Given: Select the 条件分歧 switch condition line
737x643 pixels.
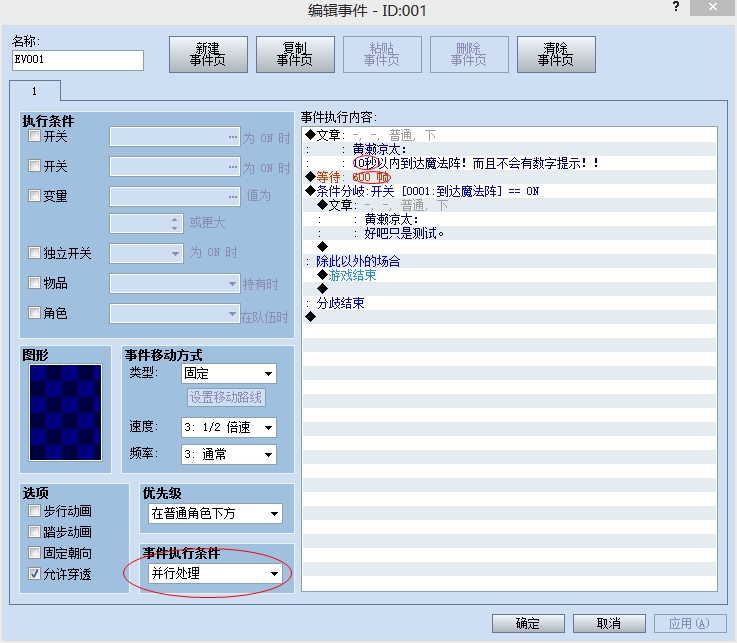Looking at the screenshot, I should (x=510, y=191).
